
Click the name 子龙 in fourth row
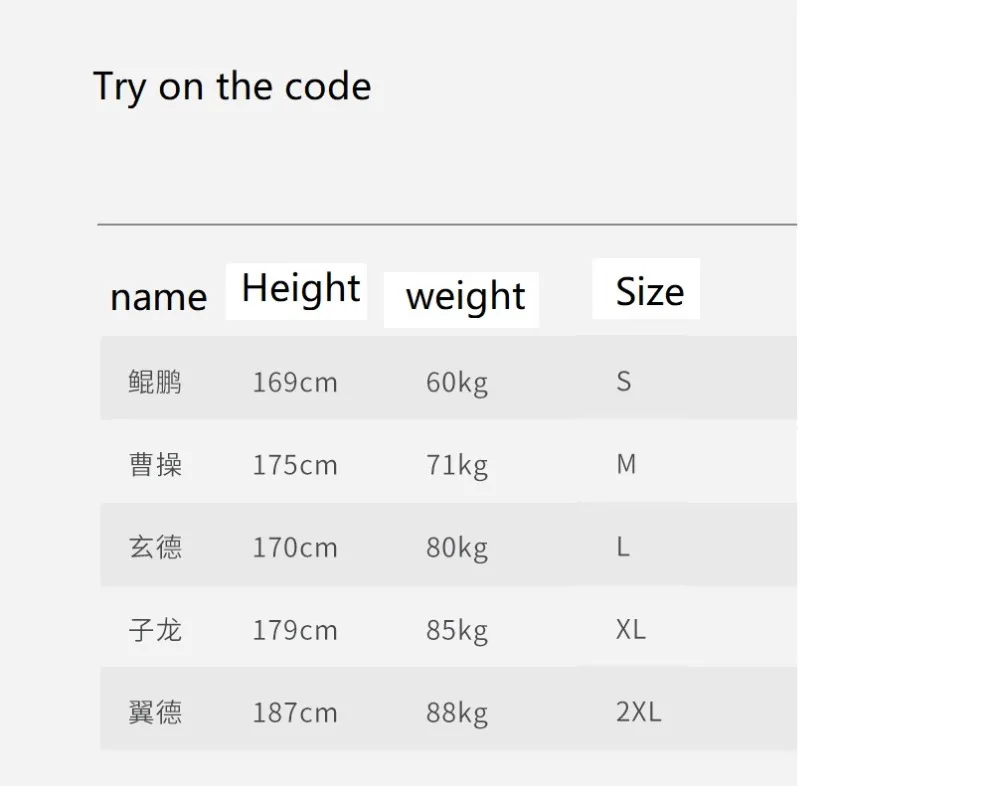156,630
